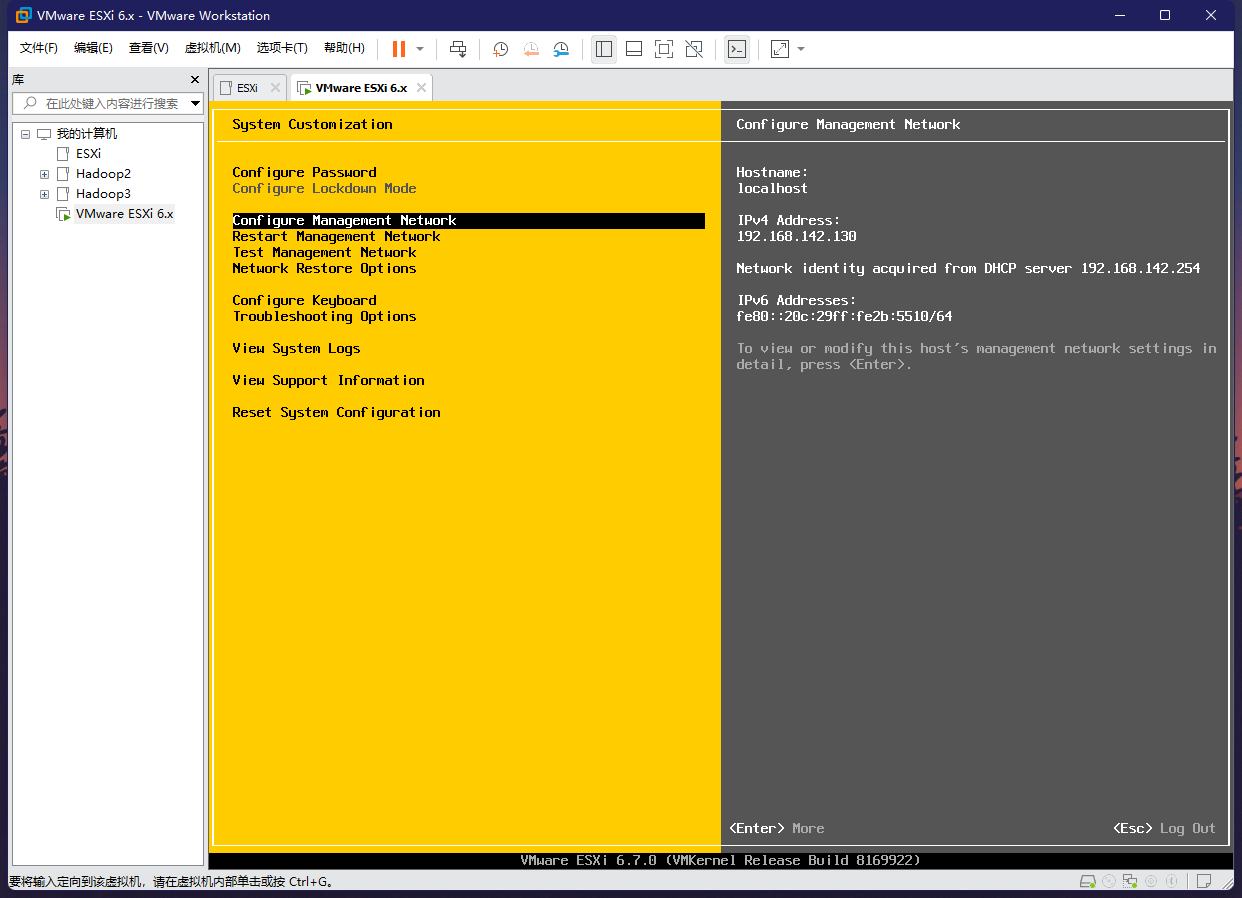This screenshot has height=898, width=1242.
Task: Click the Configure Password menu entry
Action: pos(304,172)
